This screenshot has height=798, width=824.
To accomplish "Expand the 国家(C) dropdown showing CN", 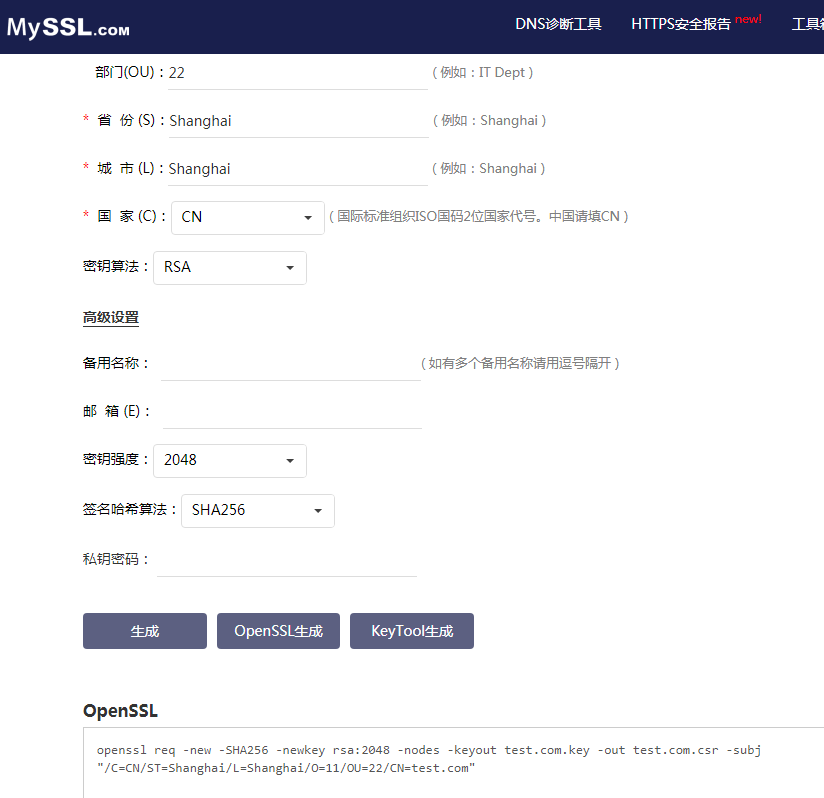I will click(x=248, y=217).
